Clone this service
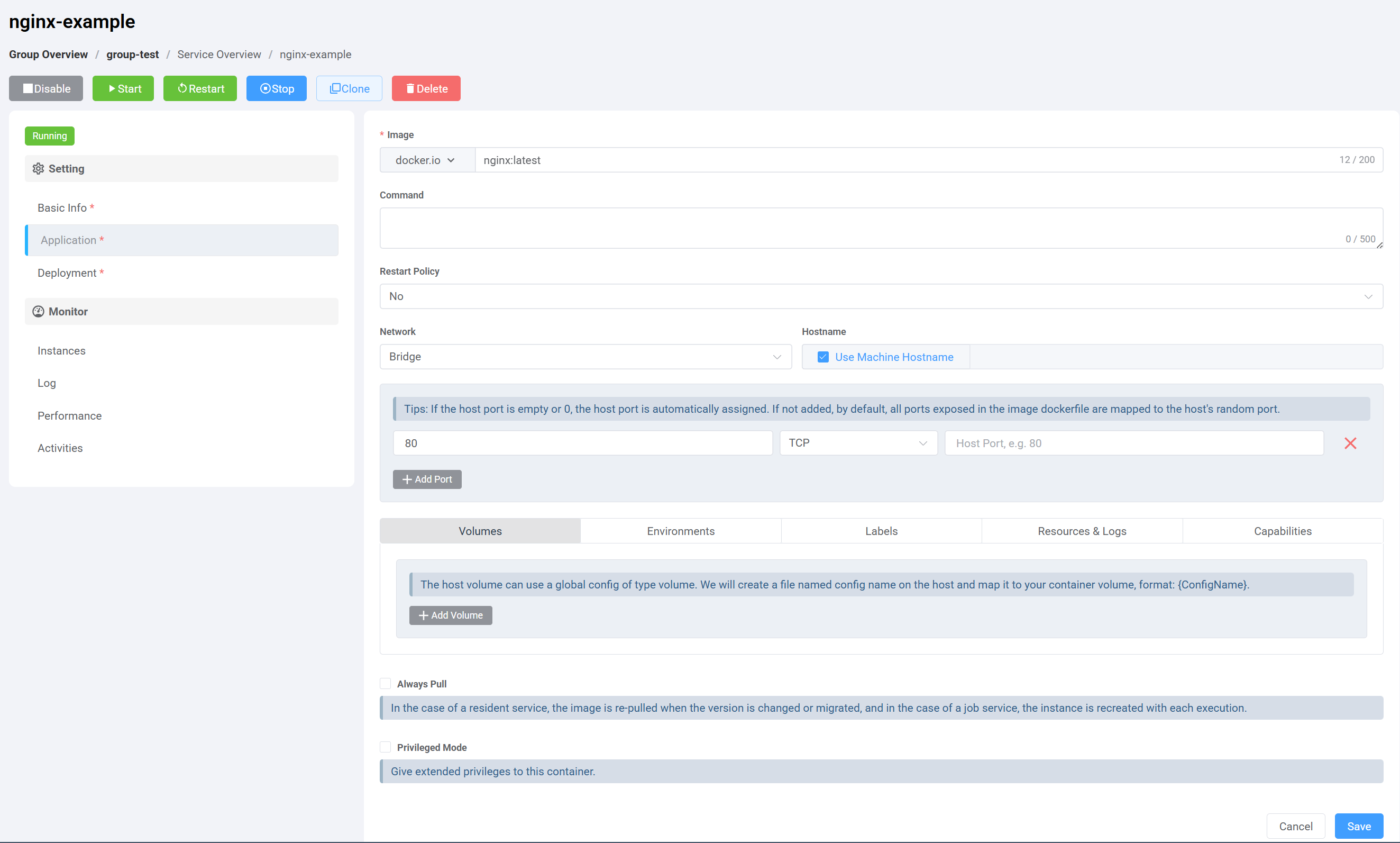 [349, 88]
